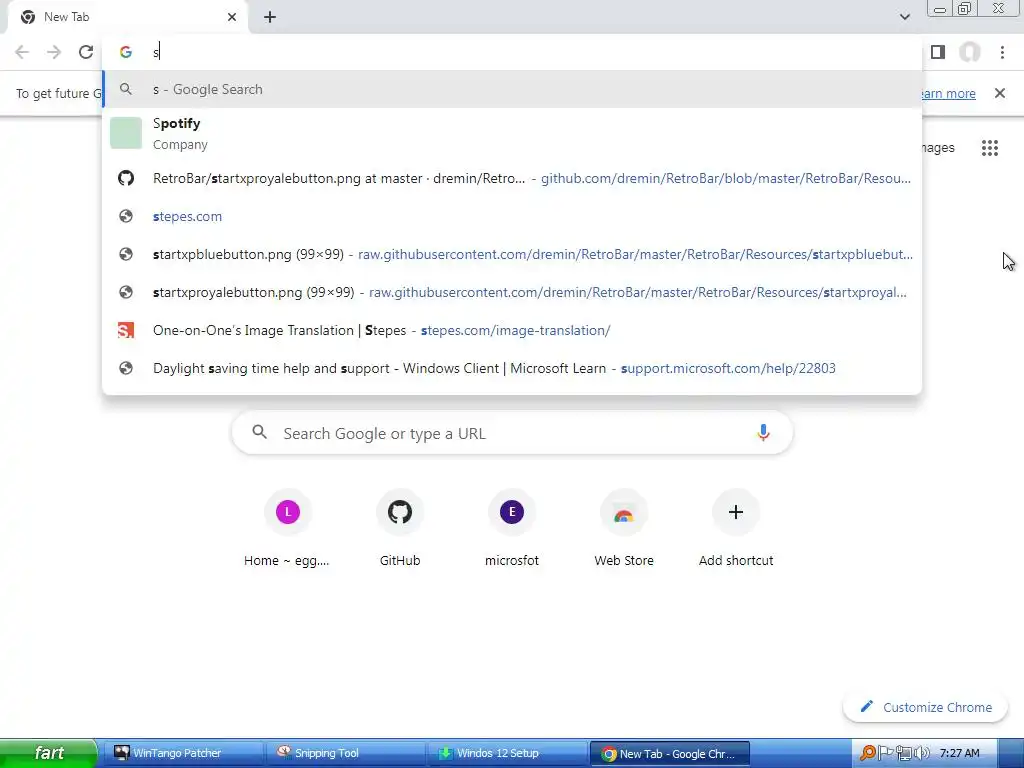
Task: Click the Customize Chrome button
Action: tap(925, 707)
